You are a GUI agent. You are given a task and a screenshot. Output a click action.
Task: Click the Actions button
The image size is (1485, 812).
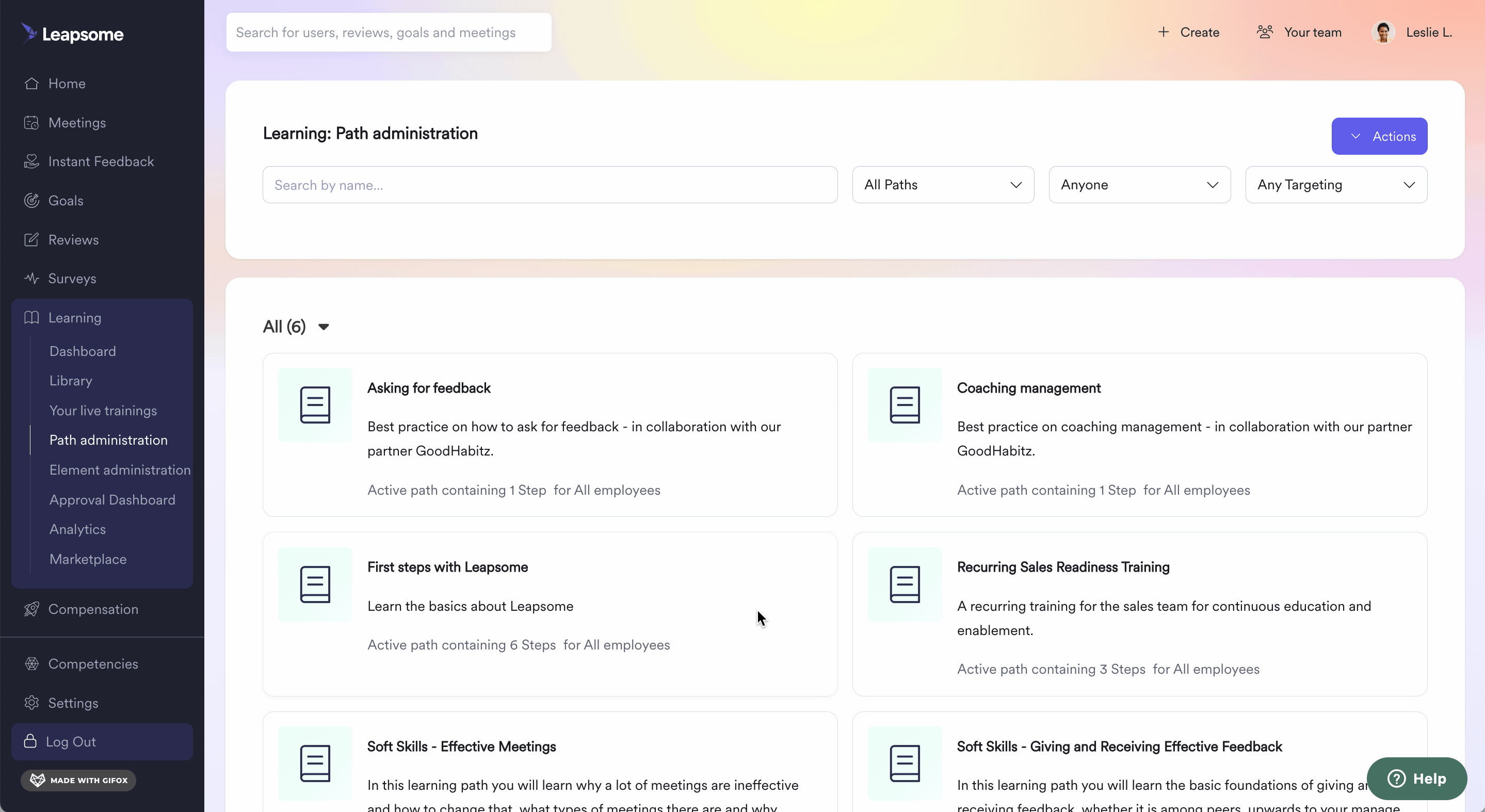1380,137
